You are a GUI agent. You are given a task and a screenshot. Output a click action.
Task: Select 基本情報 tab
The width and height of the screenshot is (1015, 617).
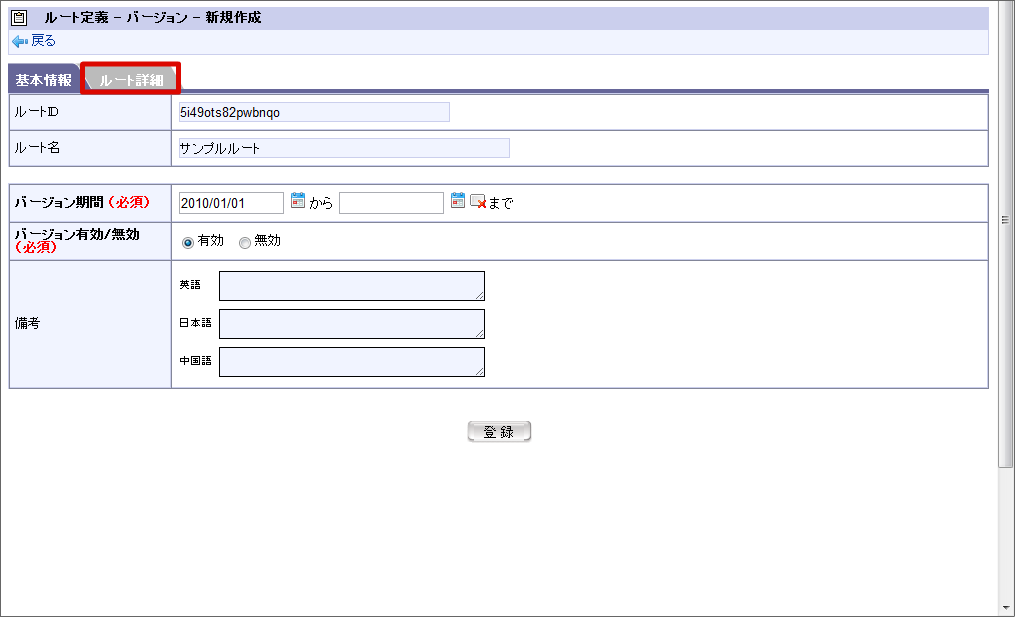pos(43,80)
